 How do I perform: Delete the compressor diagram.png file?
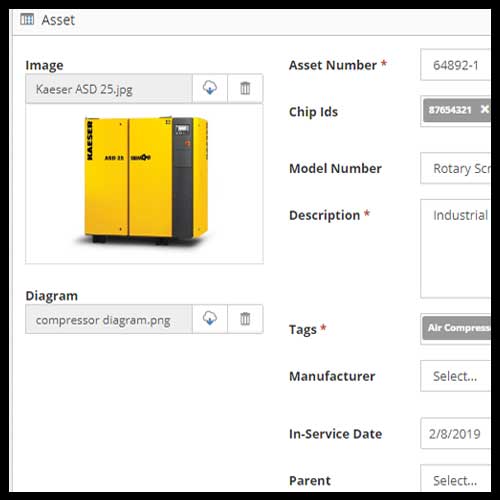245,319
